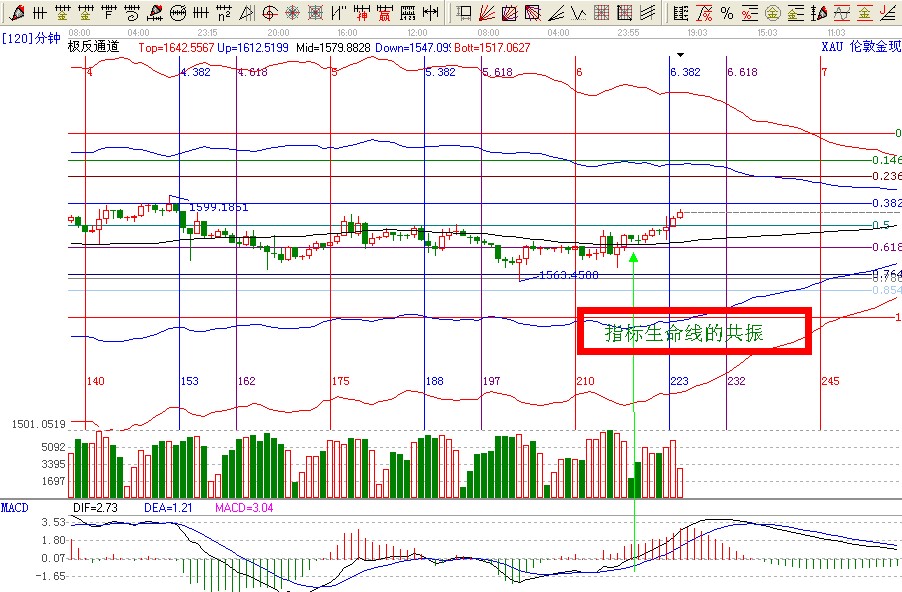The height and width of the screenshot is (592, 902).
Task: Select the red 指标生命线的共振 annotation box
Action: point(693,332)
